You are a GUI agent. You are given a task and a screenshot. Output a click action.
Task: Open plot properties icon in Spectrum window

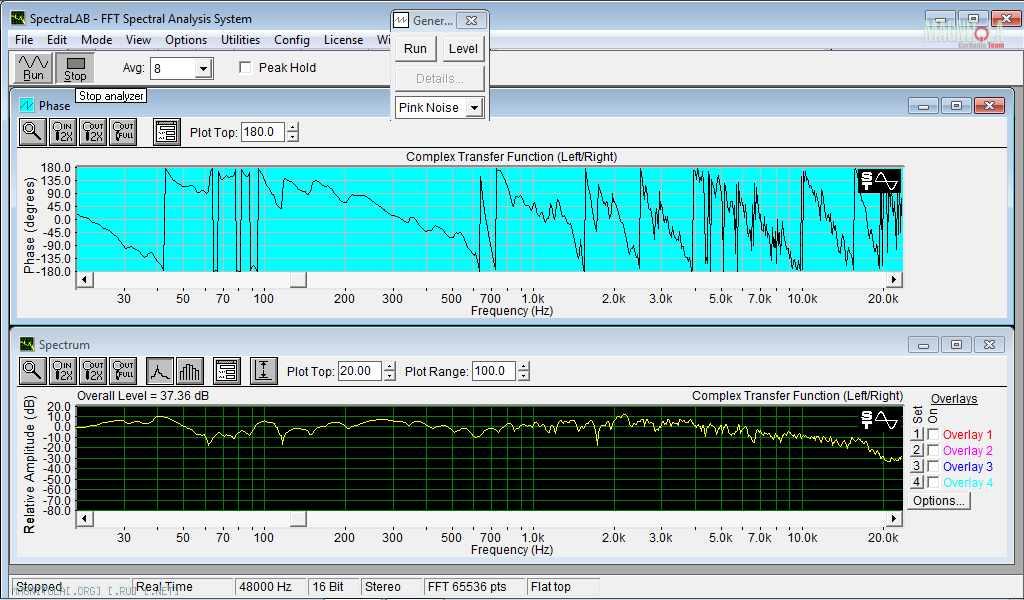pyautogui.click(x=227, y=371)
